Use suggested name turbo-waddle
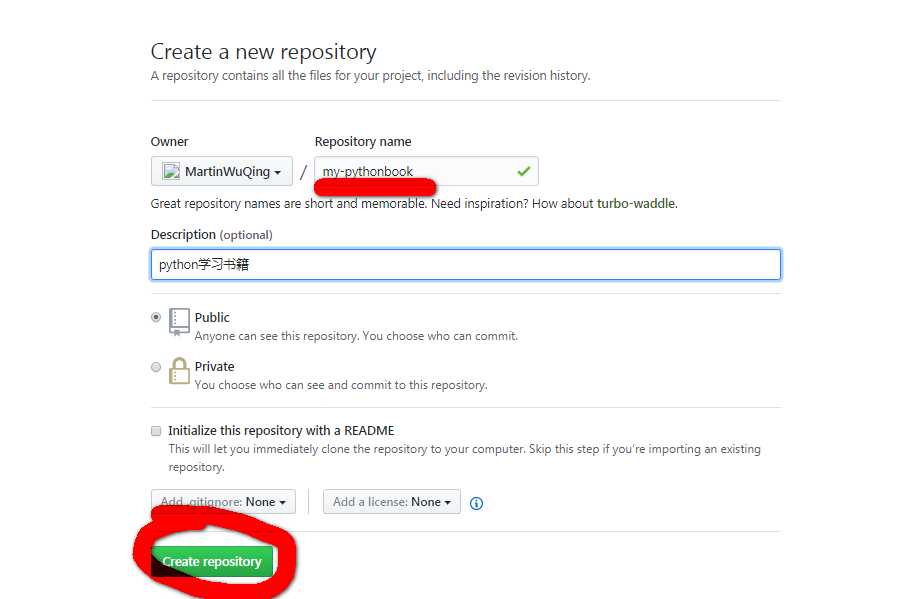The image size is (907, 599). 636,204
